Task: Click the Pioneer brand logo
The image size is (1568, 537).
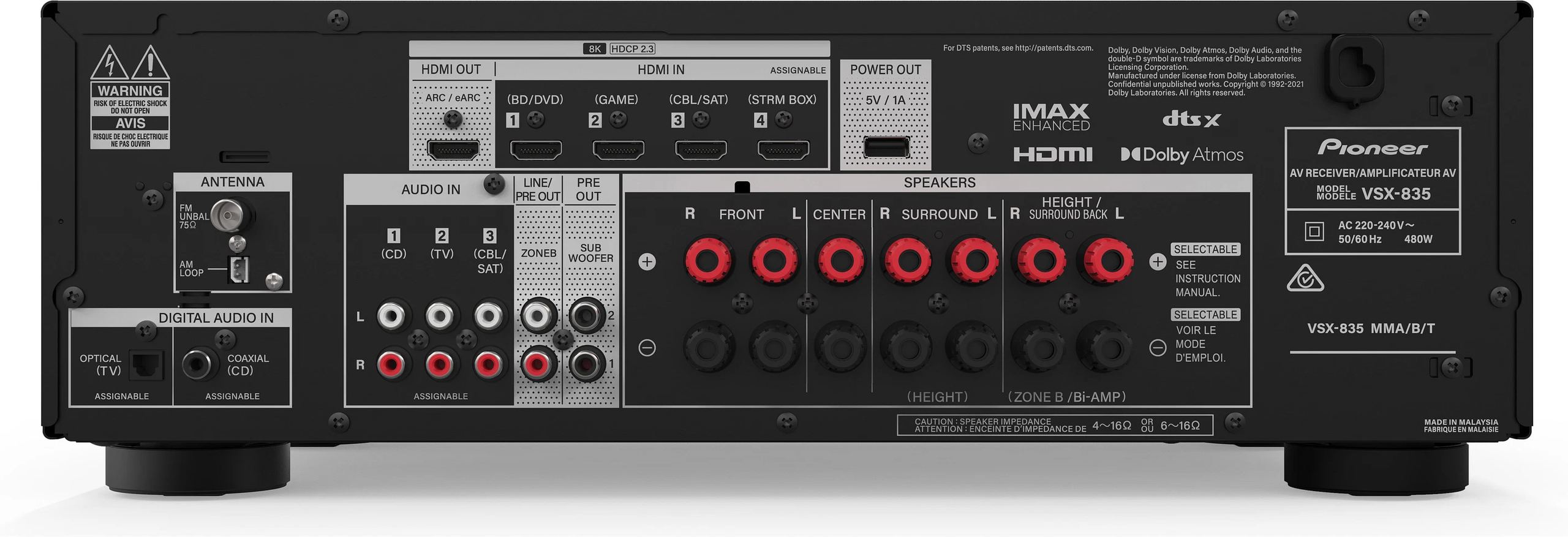Action: [1372, 148]
